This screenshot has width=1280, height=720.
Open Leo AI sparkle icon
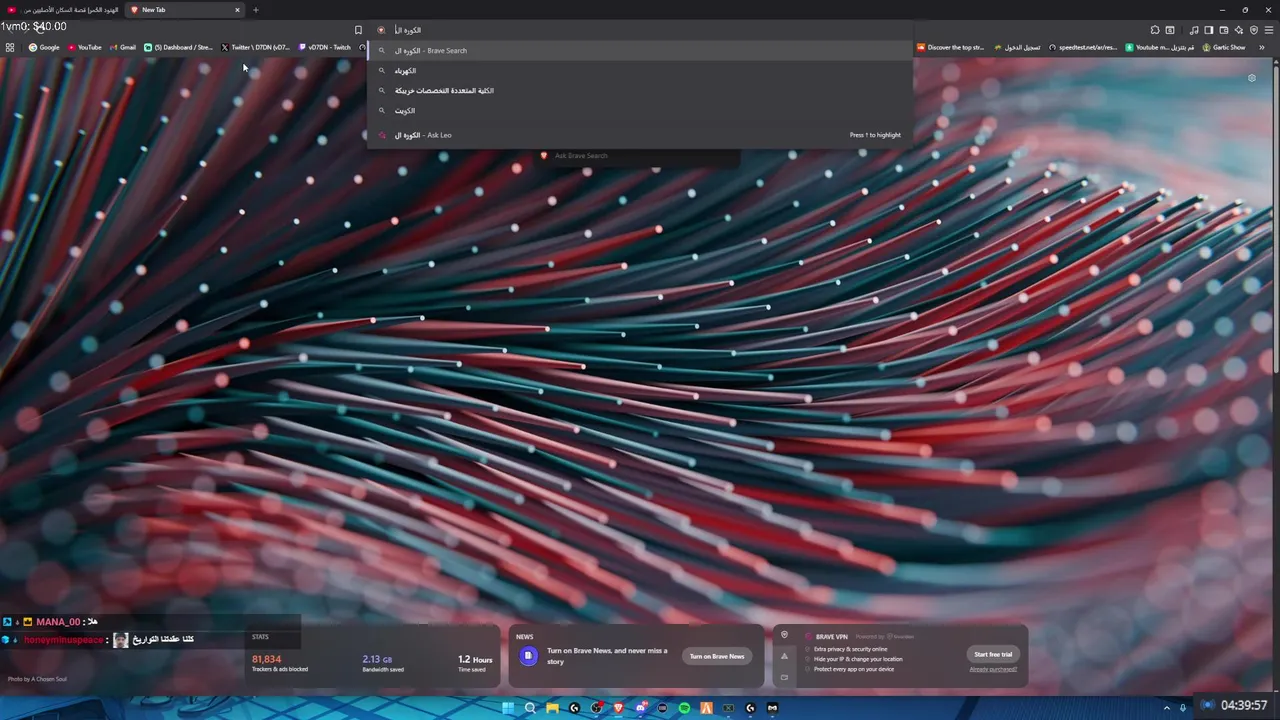click(1239, 30)
